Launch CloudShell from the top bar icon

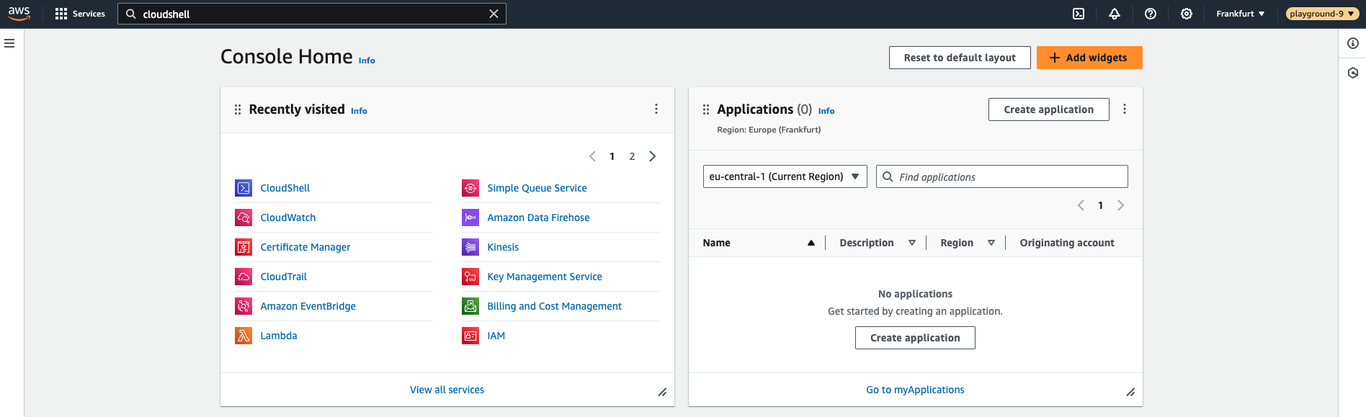tap(1078, 14)
